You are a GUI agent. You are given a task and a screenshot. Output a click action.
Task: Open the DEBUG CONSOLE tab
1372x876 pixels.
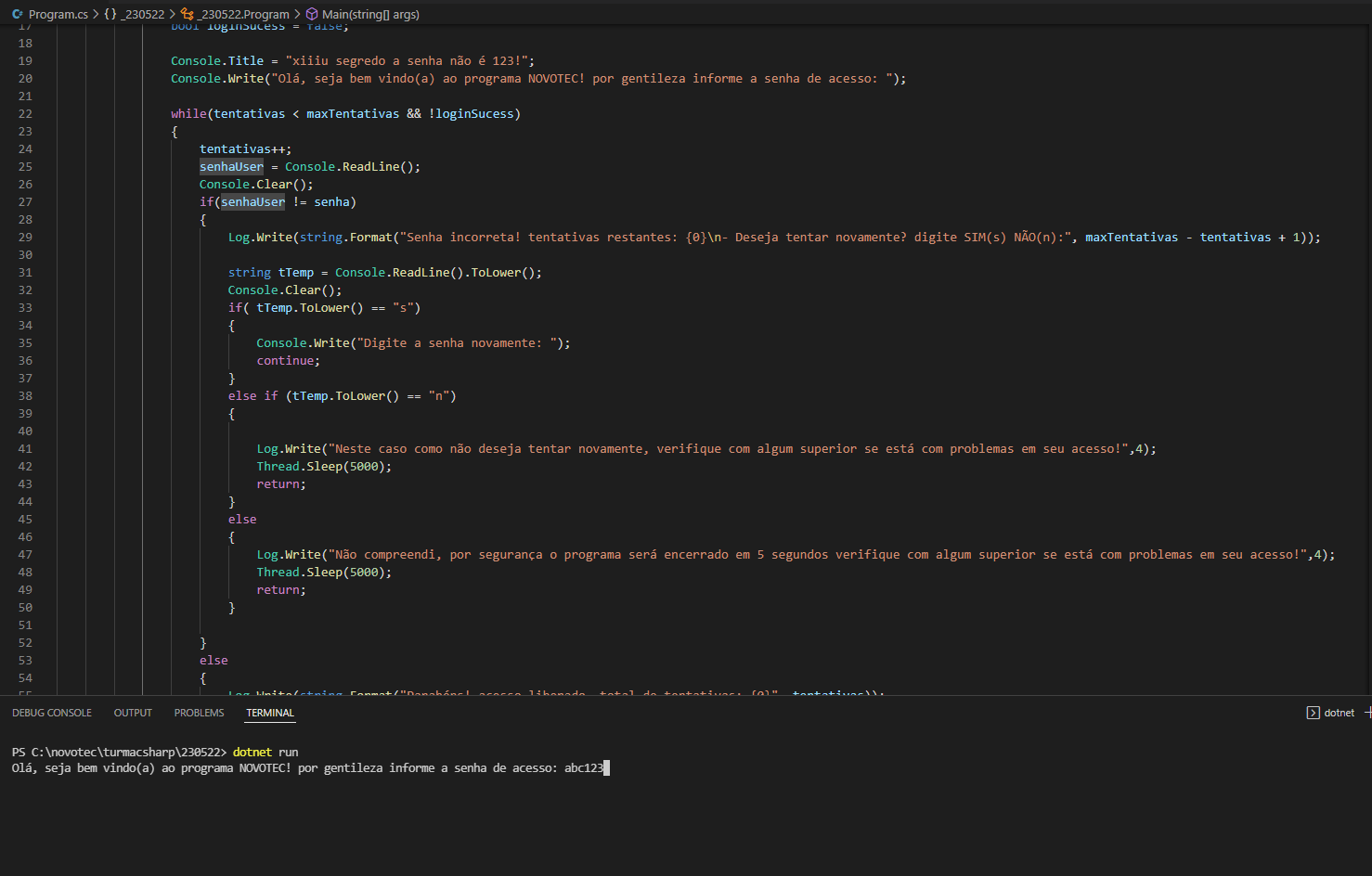(x=52, y=712)
